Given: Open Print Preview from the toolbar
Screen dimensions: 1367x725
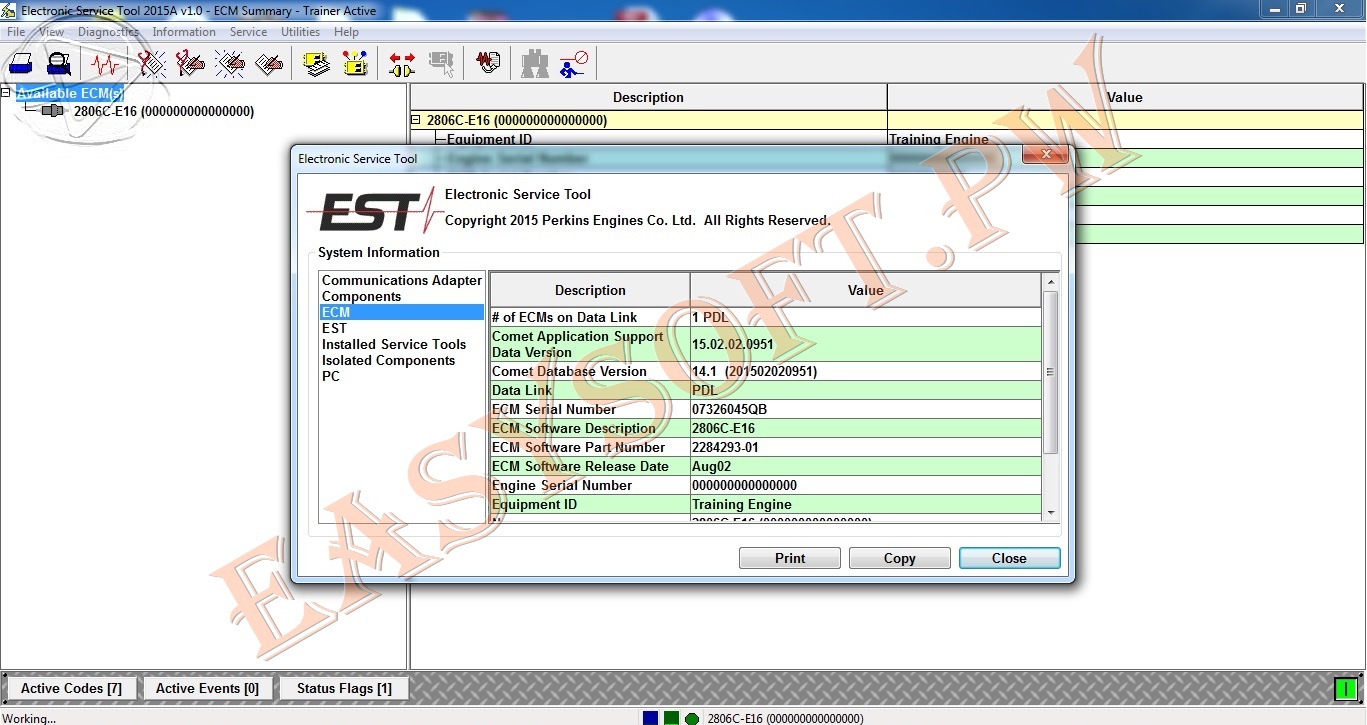Looking at the screenshot, I should [x=60, y=64].
